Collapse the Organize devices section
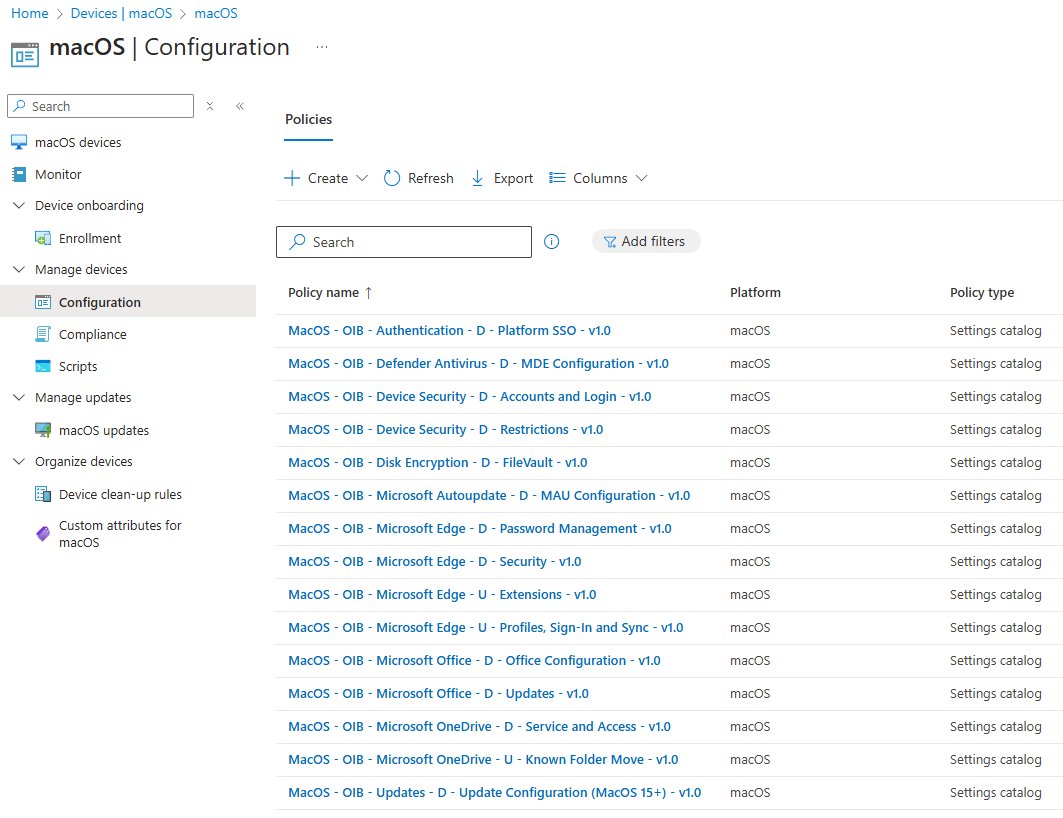Viewport: 1063px width, 818px height. (19, 462)
